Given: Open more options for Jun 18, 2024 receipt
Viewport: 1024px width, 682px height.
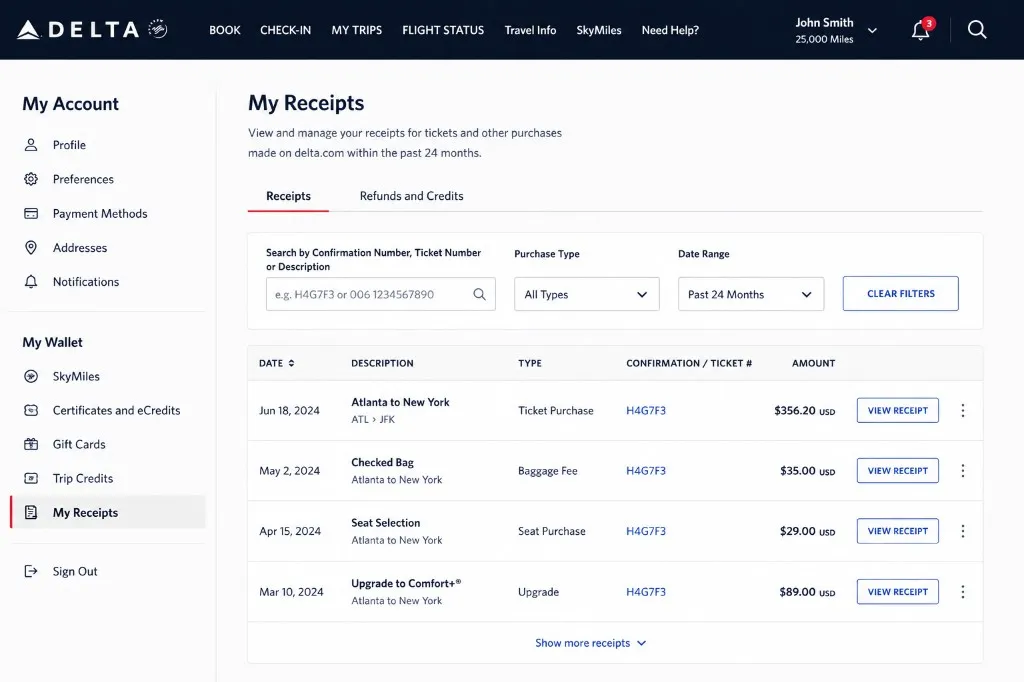Looking at the screenshot, I should (x=963, y=410).
